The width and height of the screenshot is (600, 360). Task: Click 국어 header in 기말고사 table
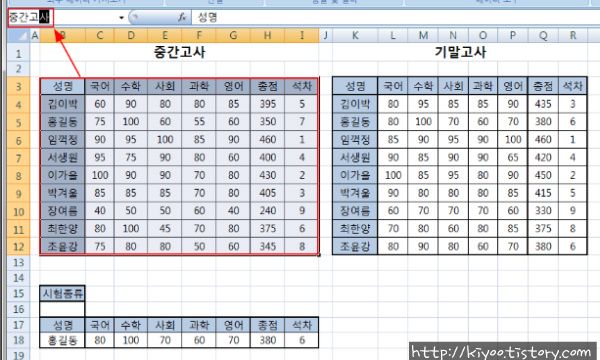click(x=393, y=86)
